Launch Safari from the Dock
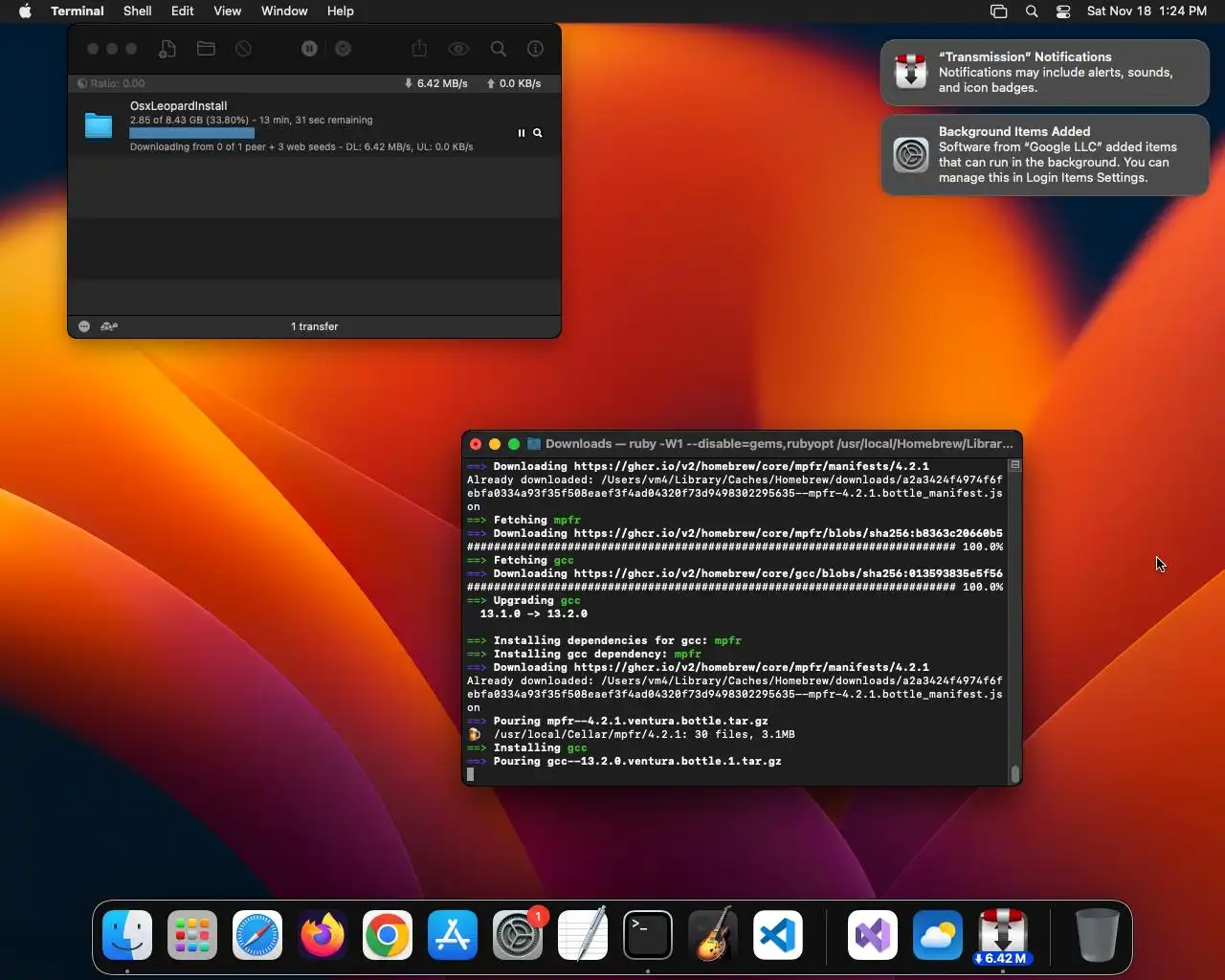Screen dimensions: 1225x980 coord(257,935)
